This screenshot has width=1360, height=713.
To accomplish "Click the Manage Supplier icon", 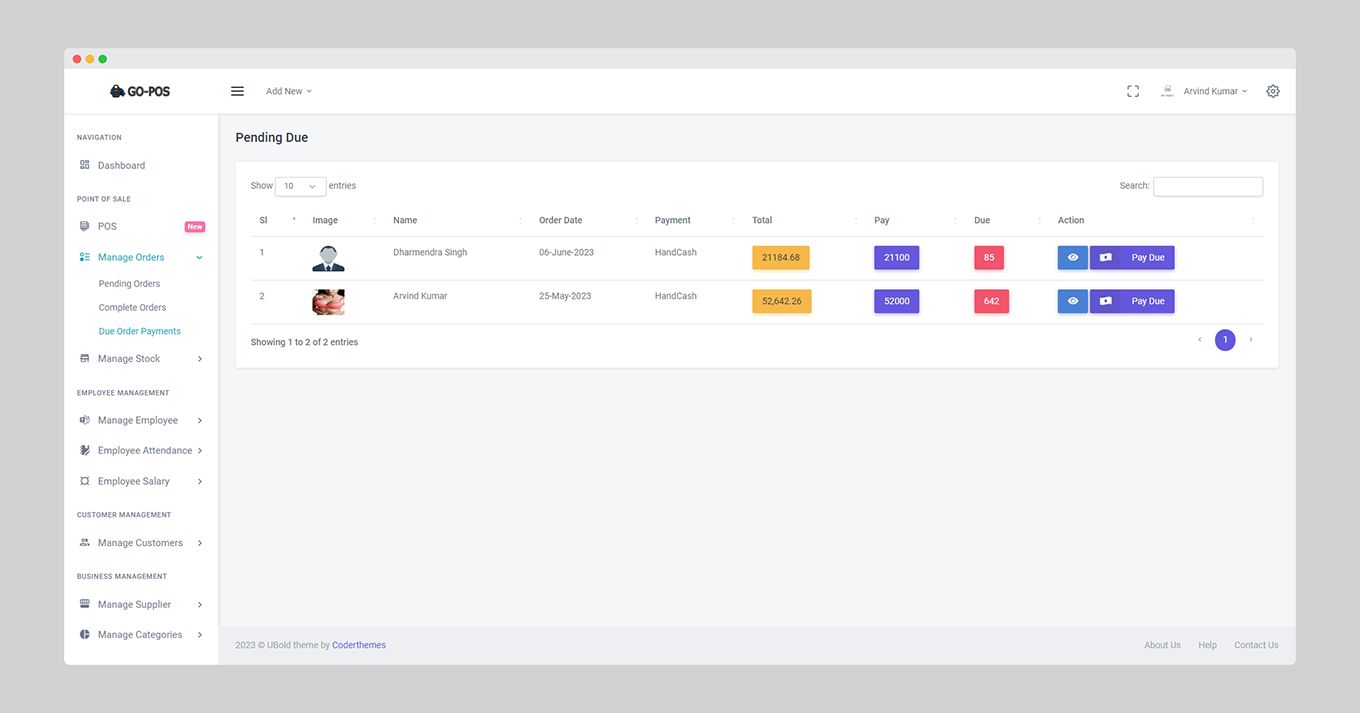I will pyautogui.click(x=85, y=604).
